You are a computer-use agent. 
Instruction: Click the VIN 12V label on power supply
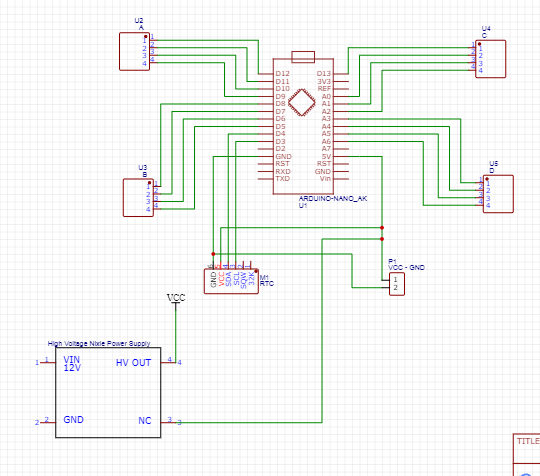tap(72, 364)
